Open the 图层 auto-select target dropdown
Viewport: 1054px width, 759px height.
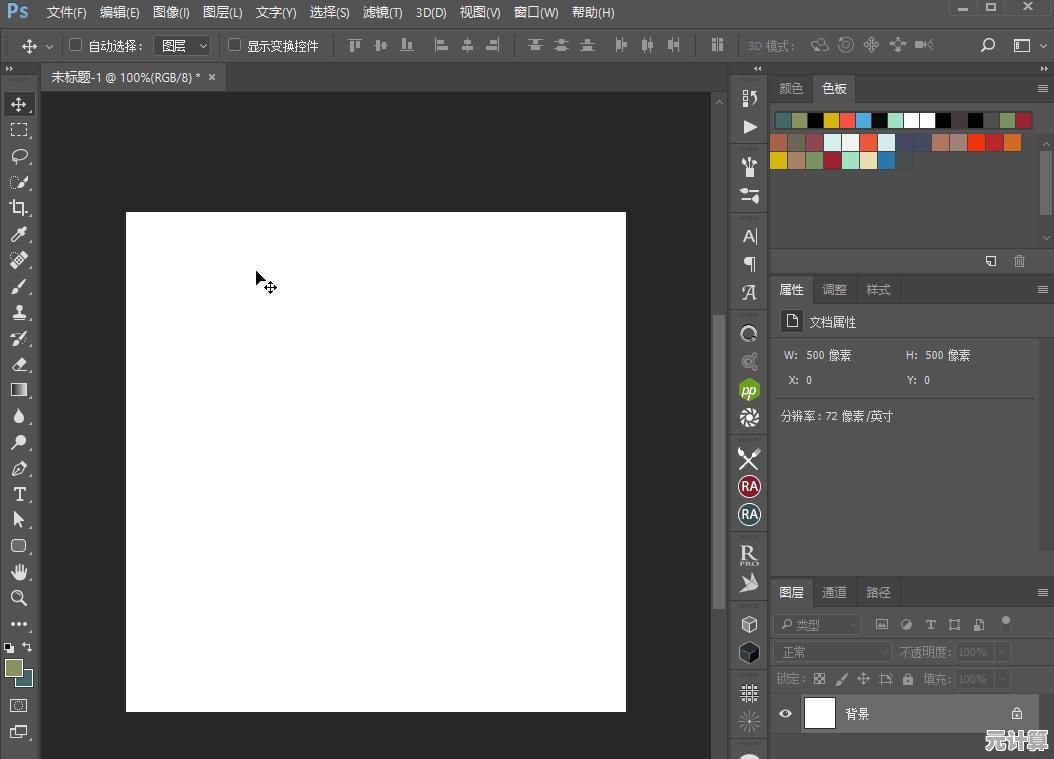183,46
